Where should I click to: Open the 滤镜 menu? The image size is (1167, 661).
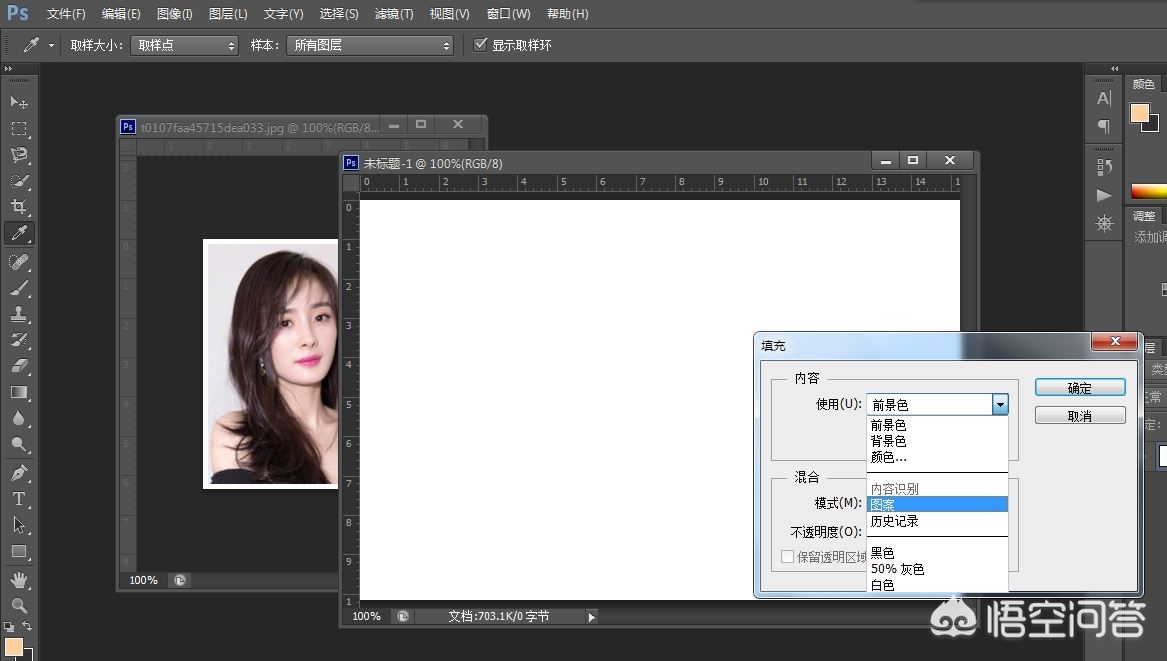pyautogui.click(x=393, y=13)
